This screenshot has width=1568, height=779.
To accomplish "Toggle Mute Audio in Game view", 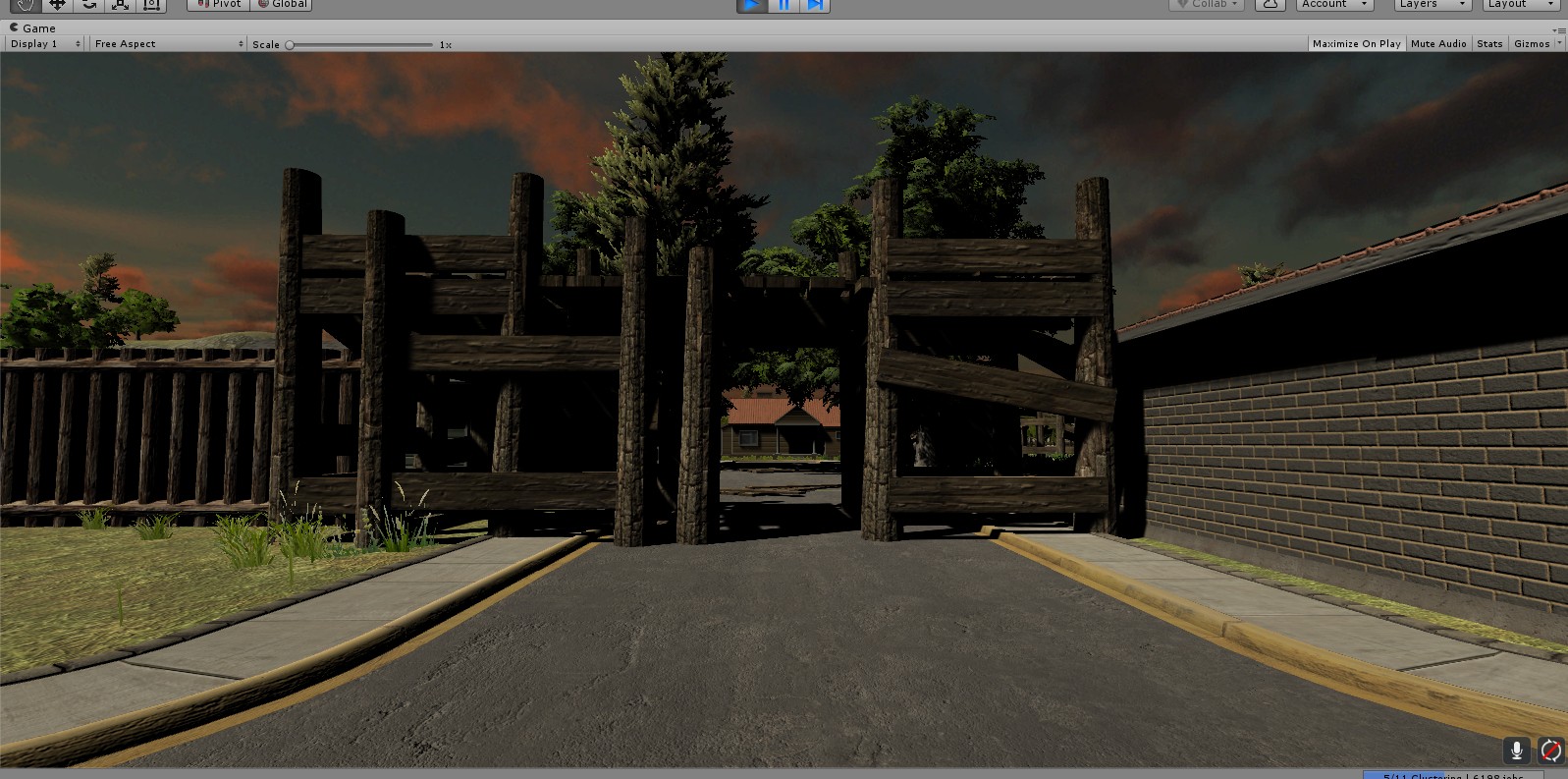I will pos(1437,44).
